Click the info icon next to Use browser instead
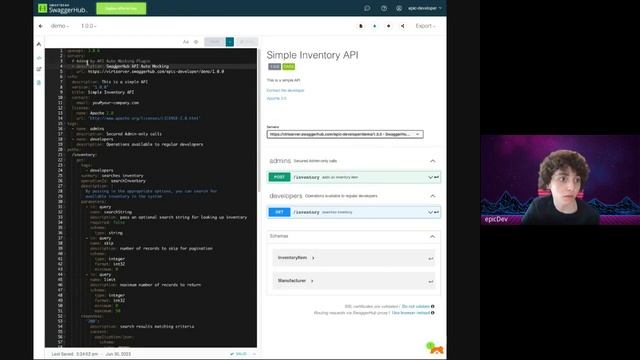The width and height of the screenshot is (640, 360). click(x=433, y=313)
